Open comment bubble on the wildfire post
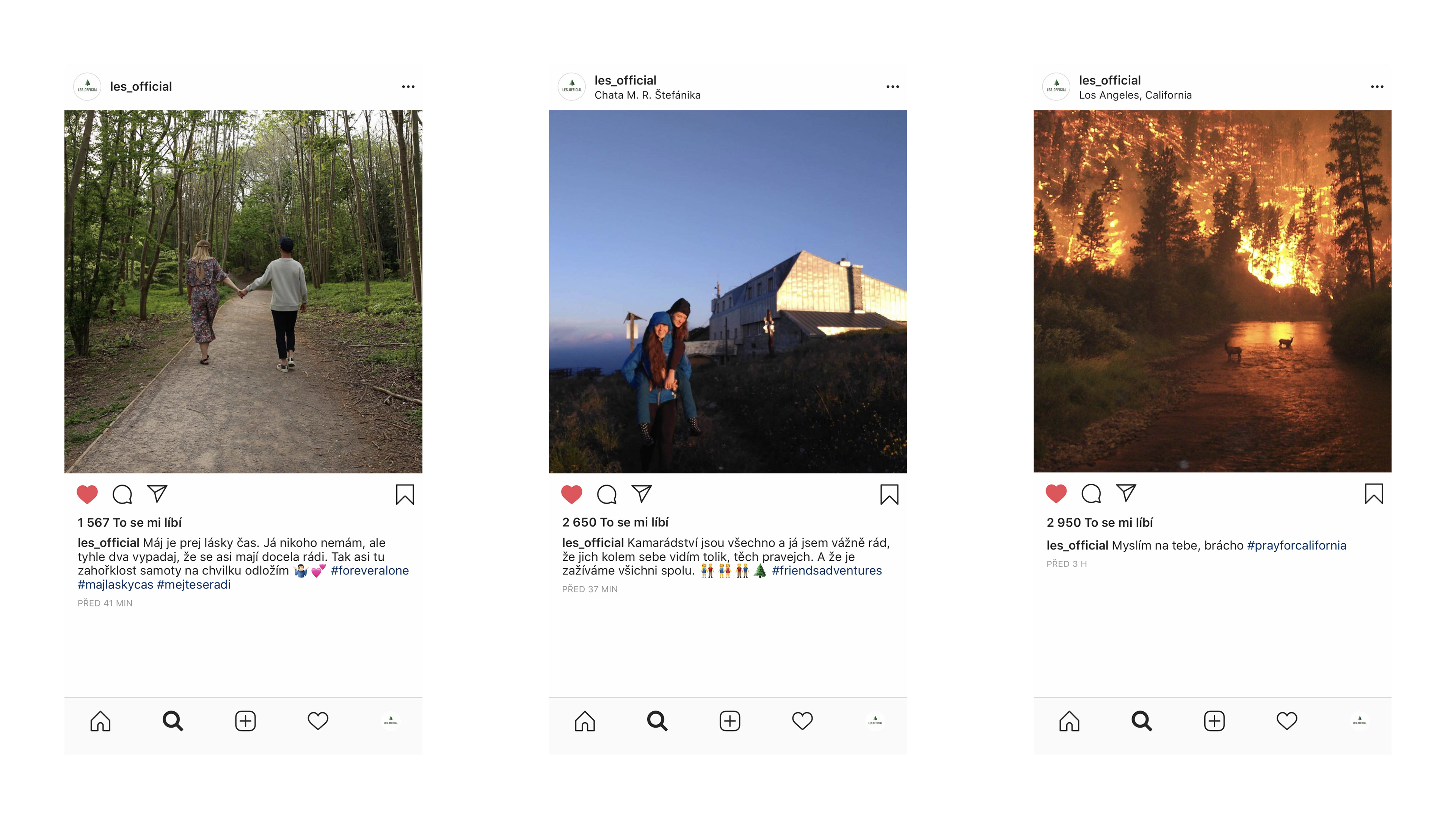This screenshot has height=819, width=1456. 1091,493
